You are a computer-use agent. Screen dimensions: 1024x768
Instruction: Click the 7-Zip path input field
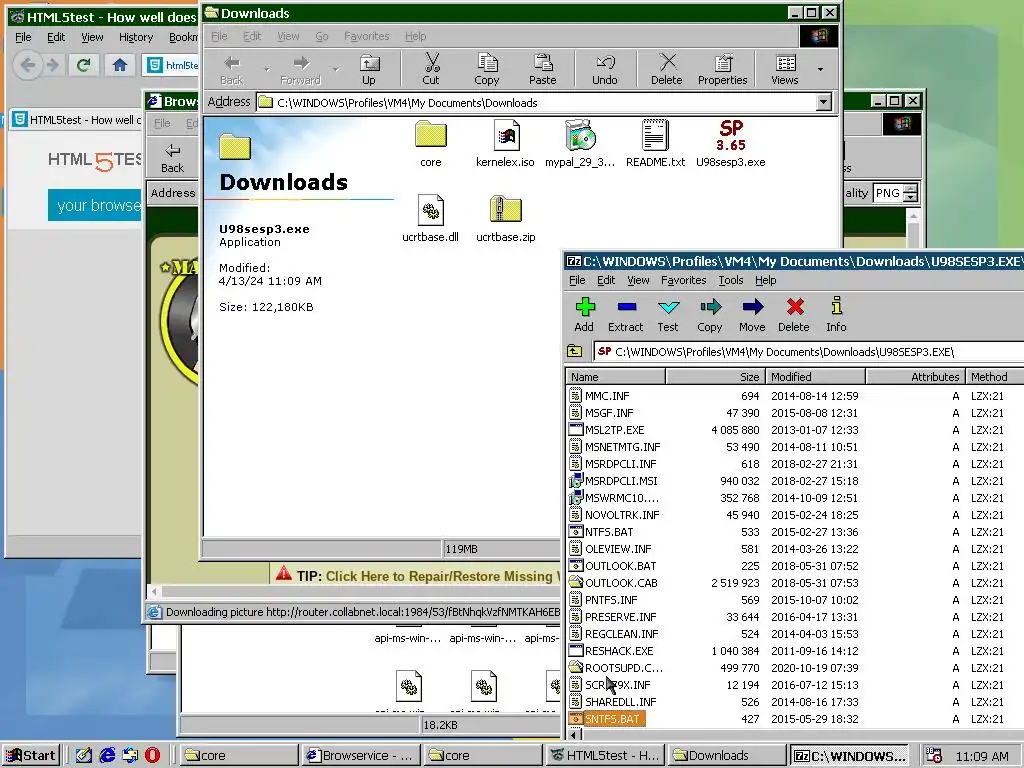tap(808, 351)
